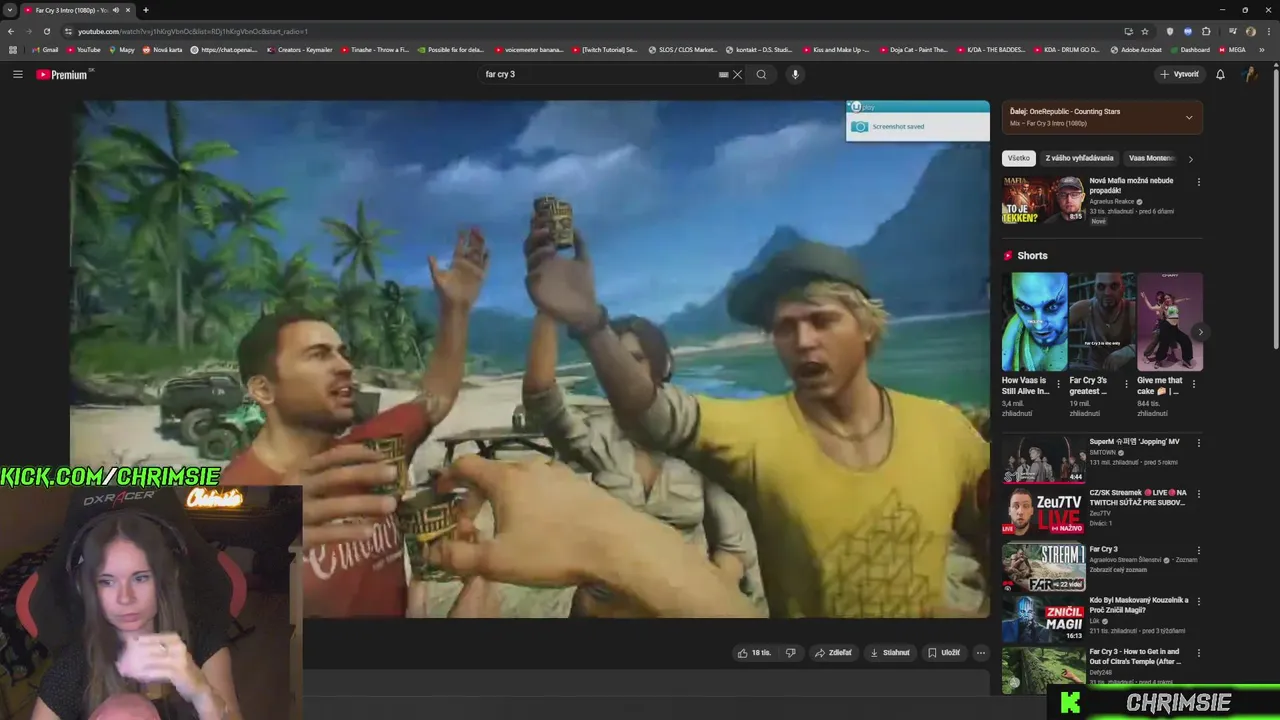Select Vaas Montenegro chip
The width and height of the screenshot is (1280, 720).
[1151, 158]
